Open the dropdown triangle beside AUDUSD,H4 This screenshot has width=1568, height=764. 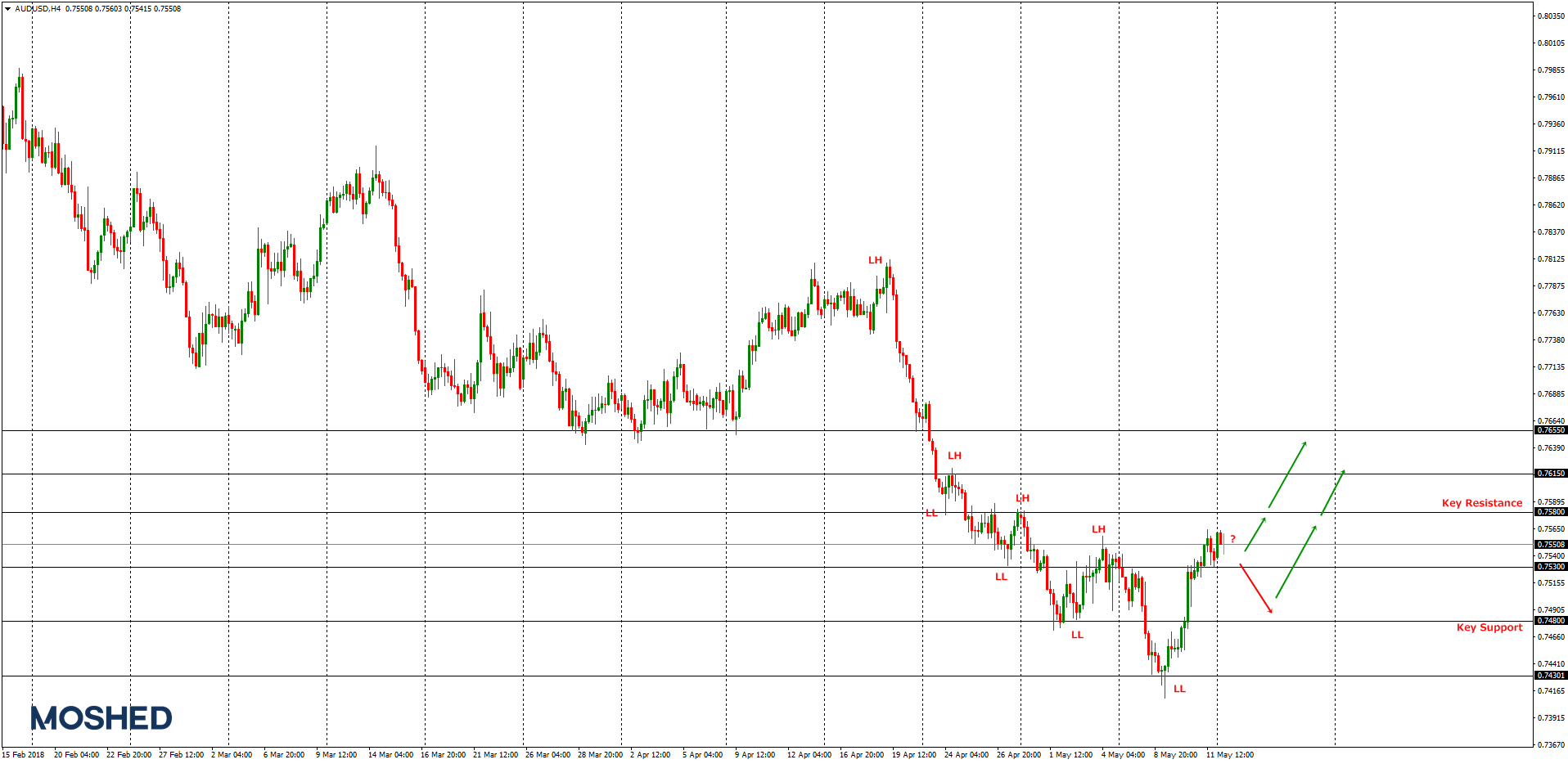pyautogui.click(x=7, y=9)
